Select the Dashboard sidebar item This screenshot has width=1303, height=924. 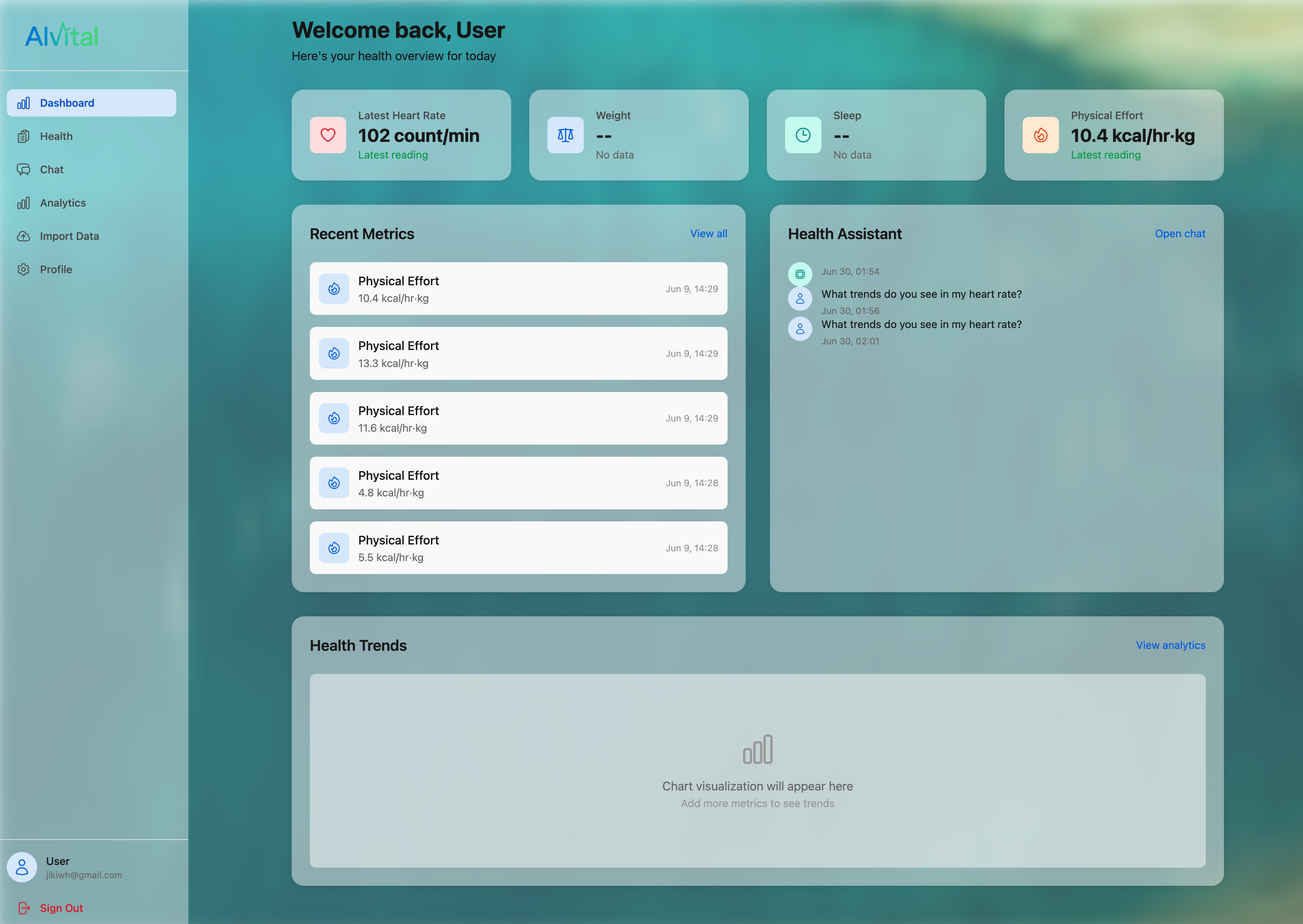click(x=67, y=103)
